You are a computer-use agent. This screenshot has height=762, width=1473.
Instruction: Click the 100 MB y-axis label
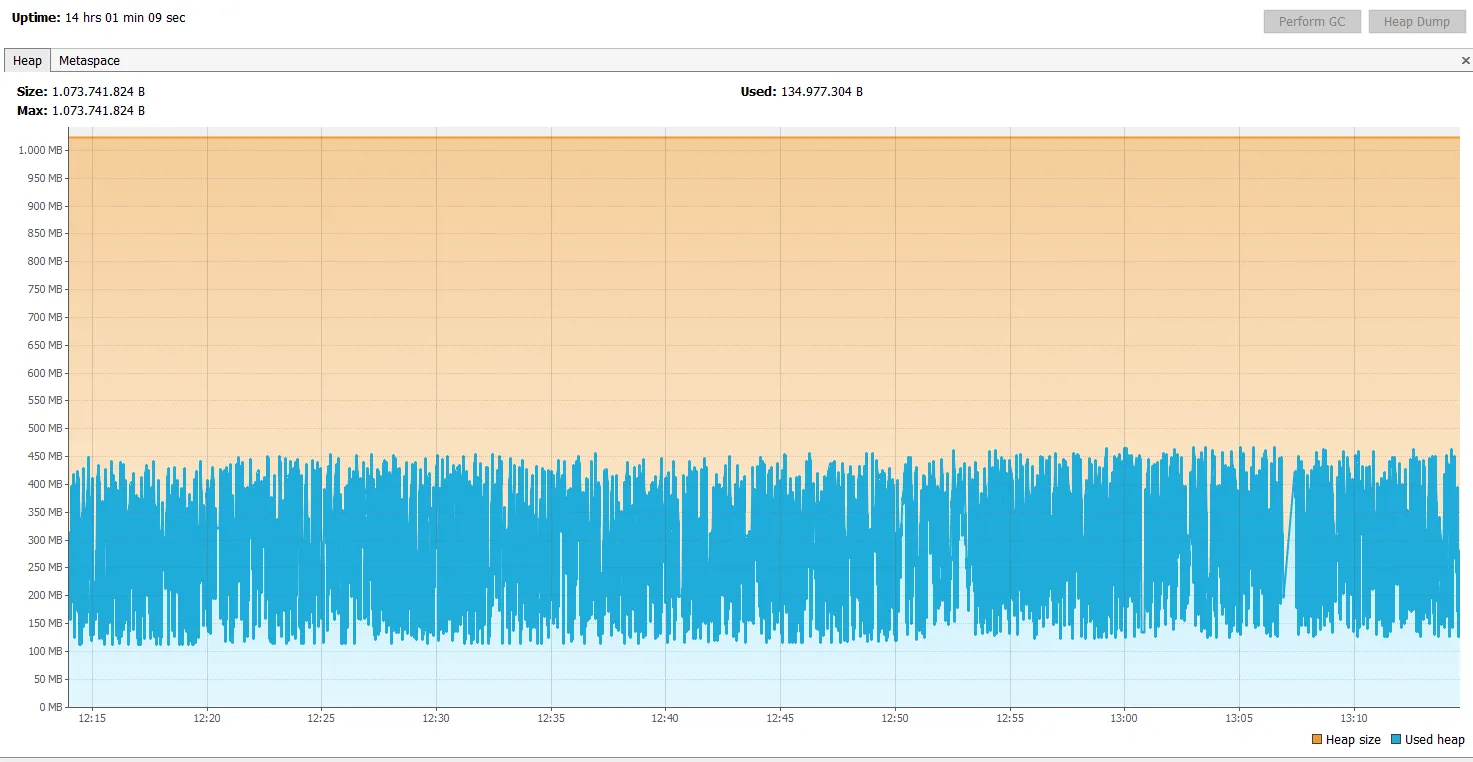coord(44,651)
